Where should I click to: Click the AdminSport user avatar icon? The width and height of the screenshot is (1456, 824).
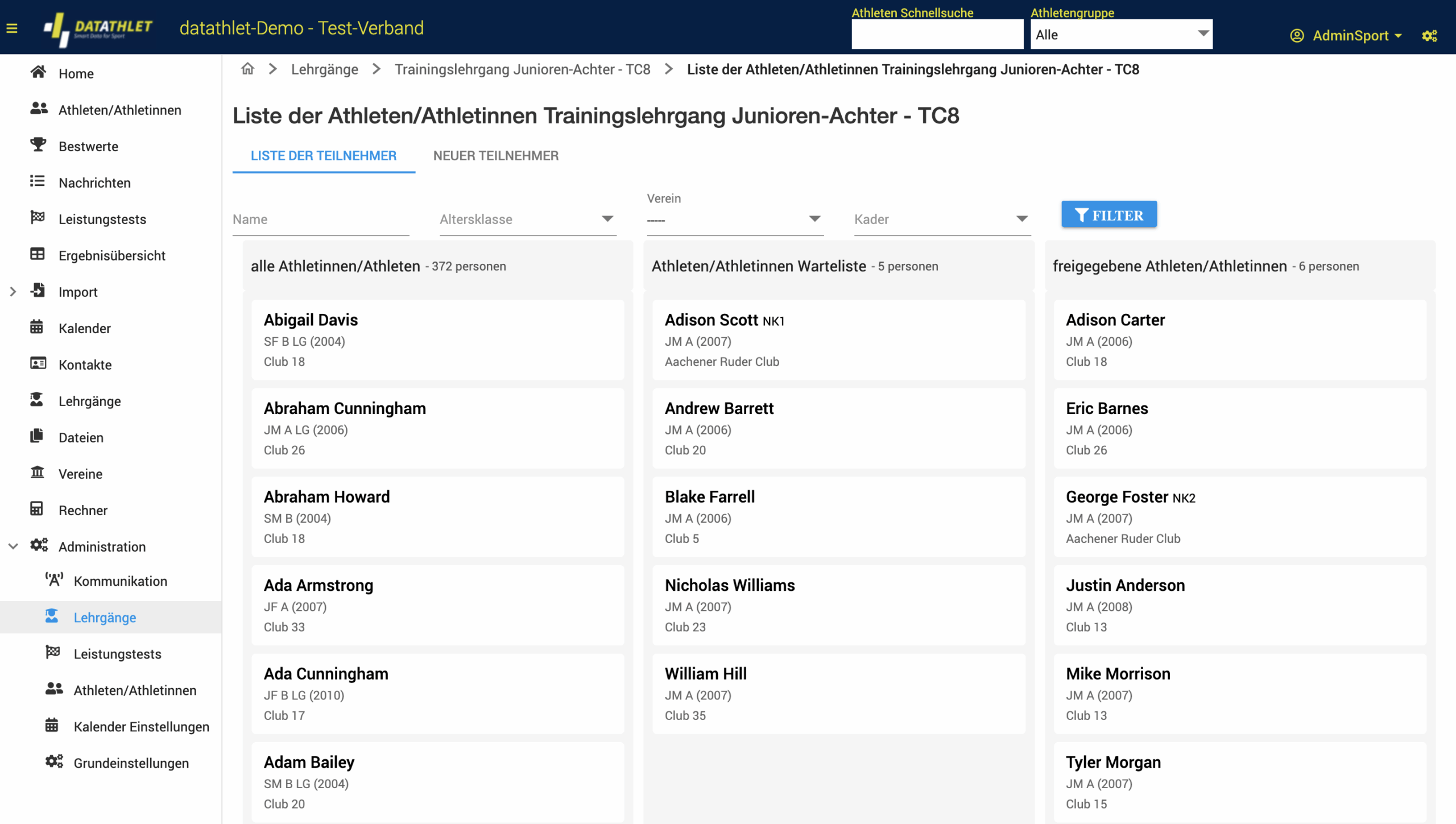1297,36
